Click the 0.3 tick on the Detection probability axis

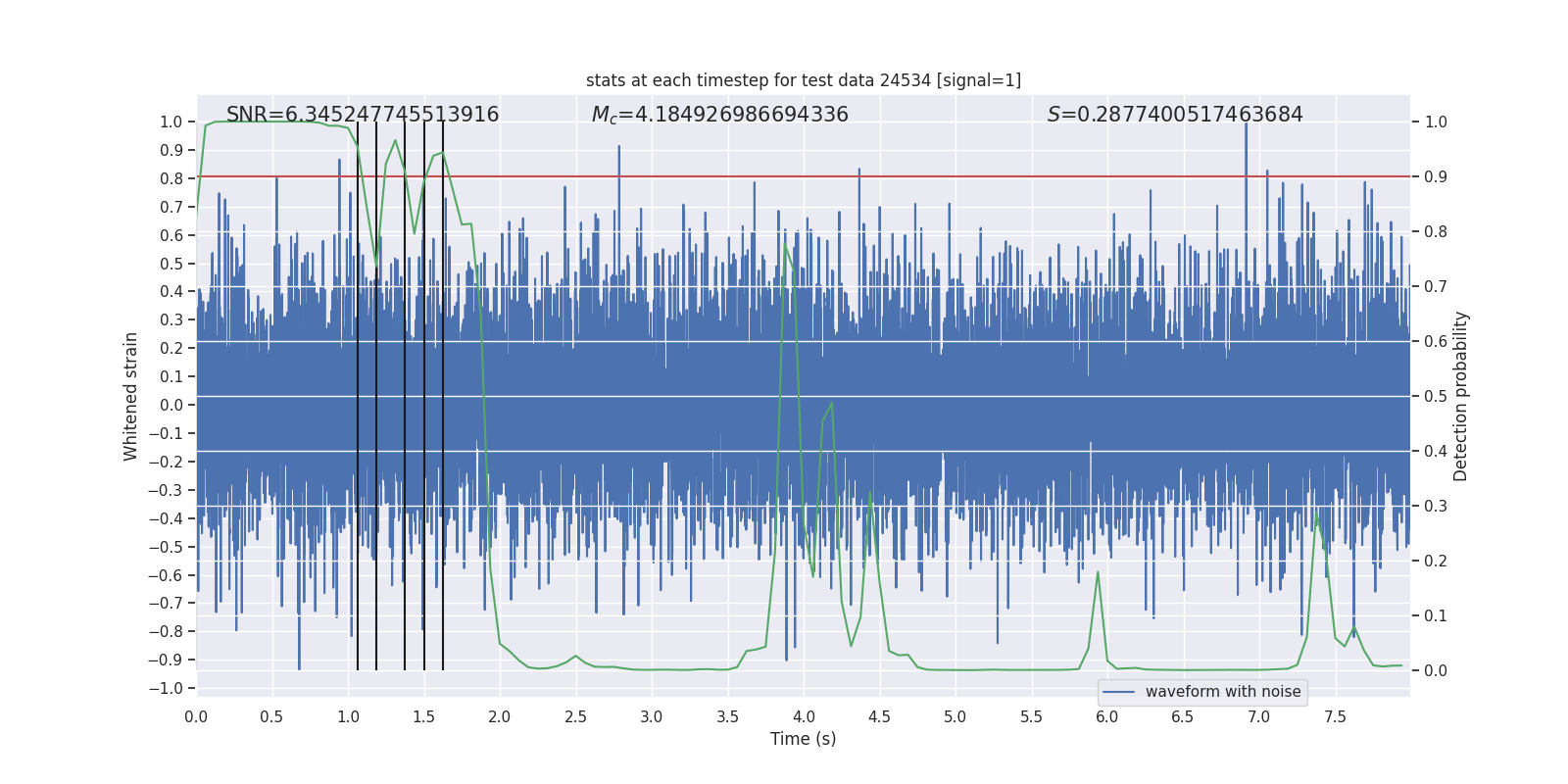[1436, 506]
